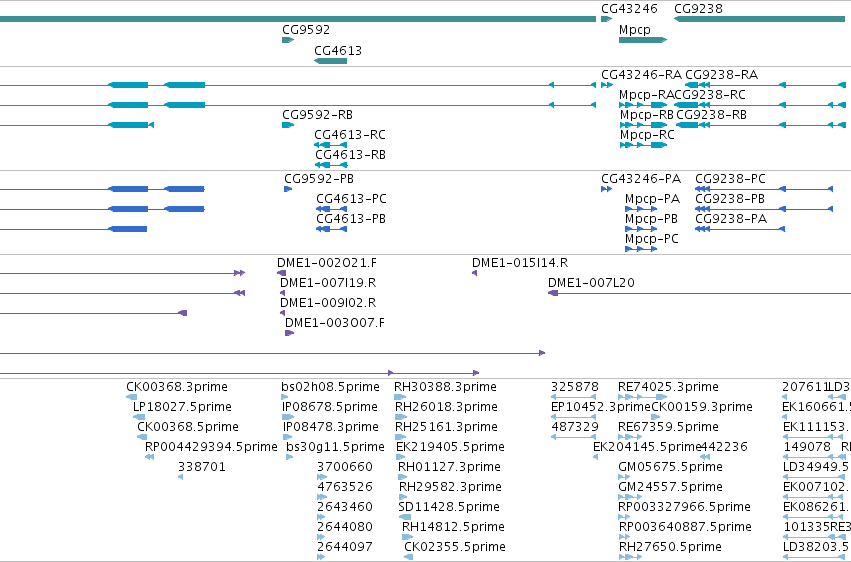Click EST IP08678.5prime
Viewport: 851px width, 562px height.
tap(331, 407)
